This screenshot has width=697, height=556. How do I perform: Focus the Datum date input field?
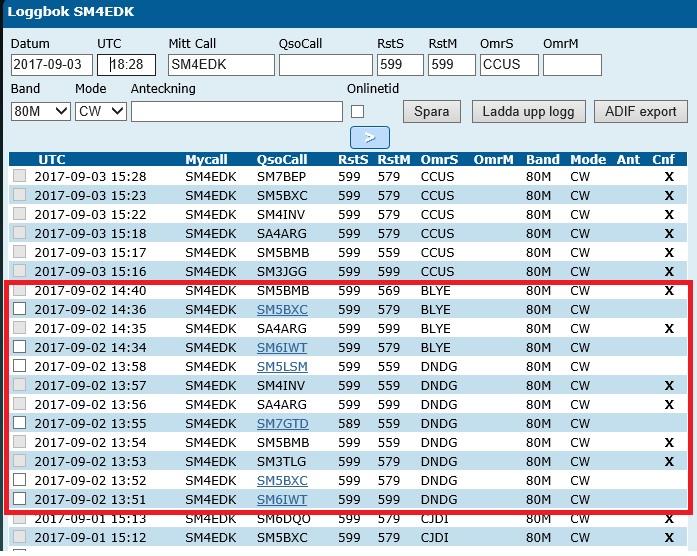tap(51, 65)
